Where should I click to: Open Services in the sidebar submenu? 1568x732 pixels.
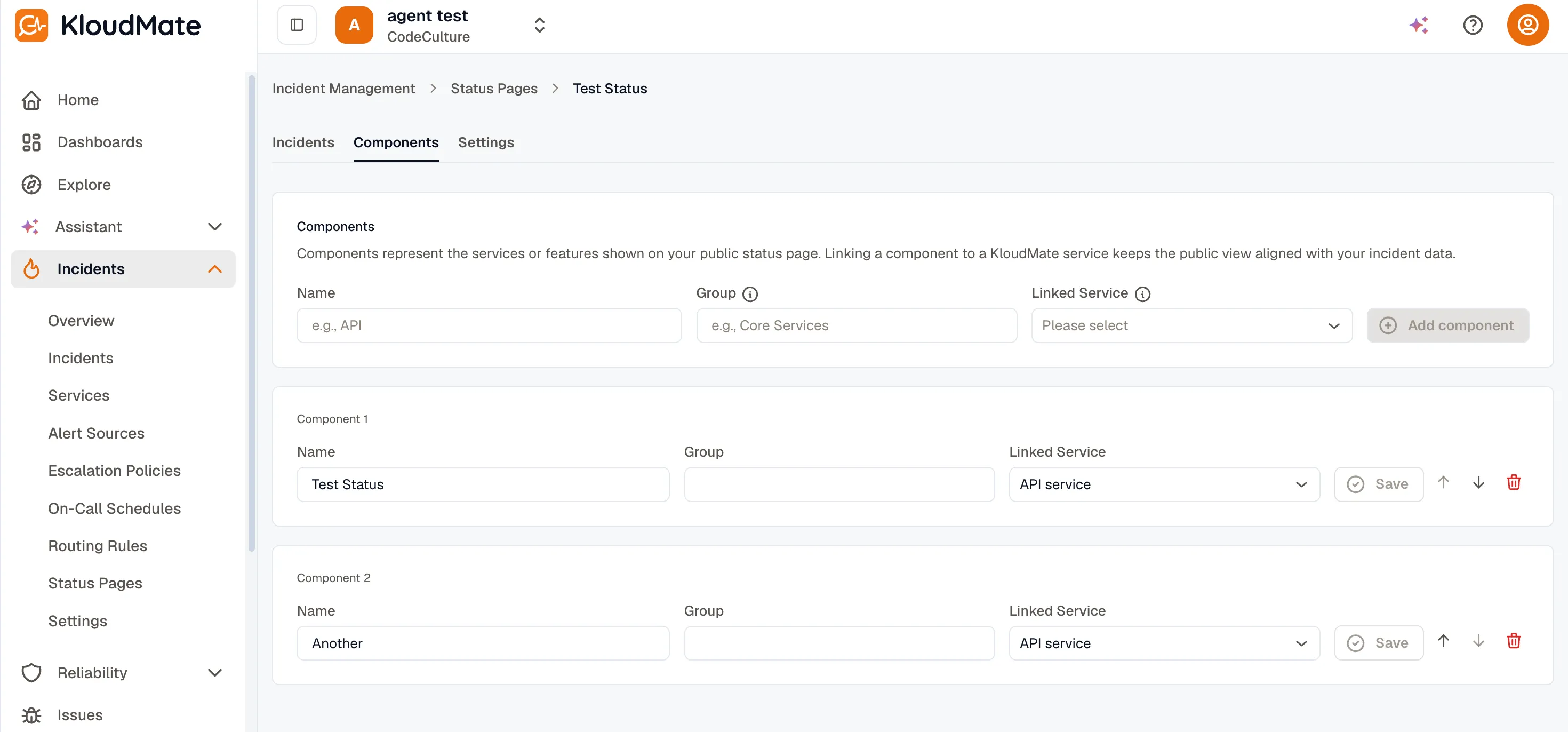click(78, 395)
